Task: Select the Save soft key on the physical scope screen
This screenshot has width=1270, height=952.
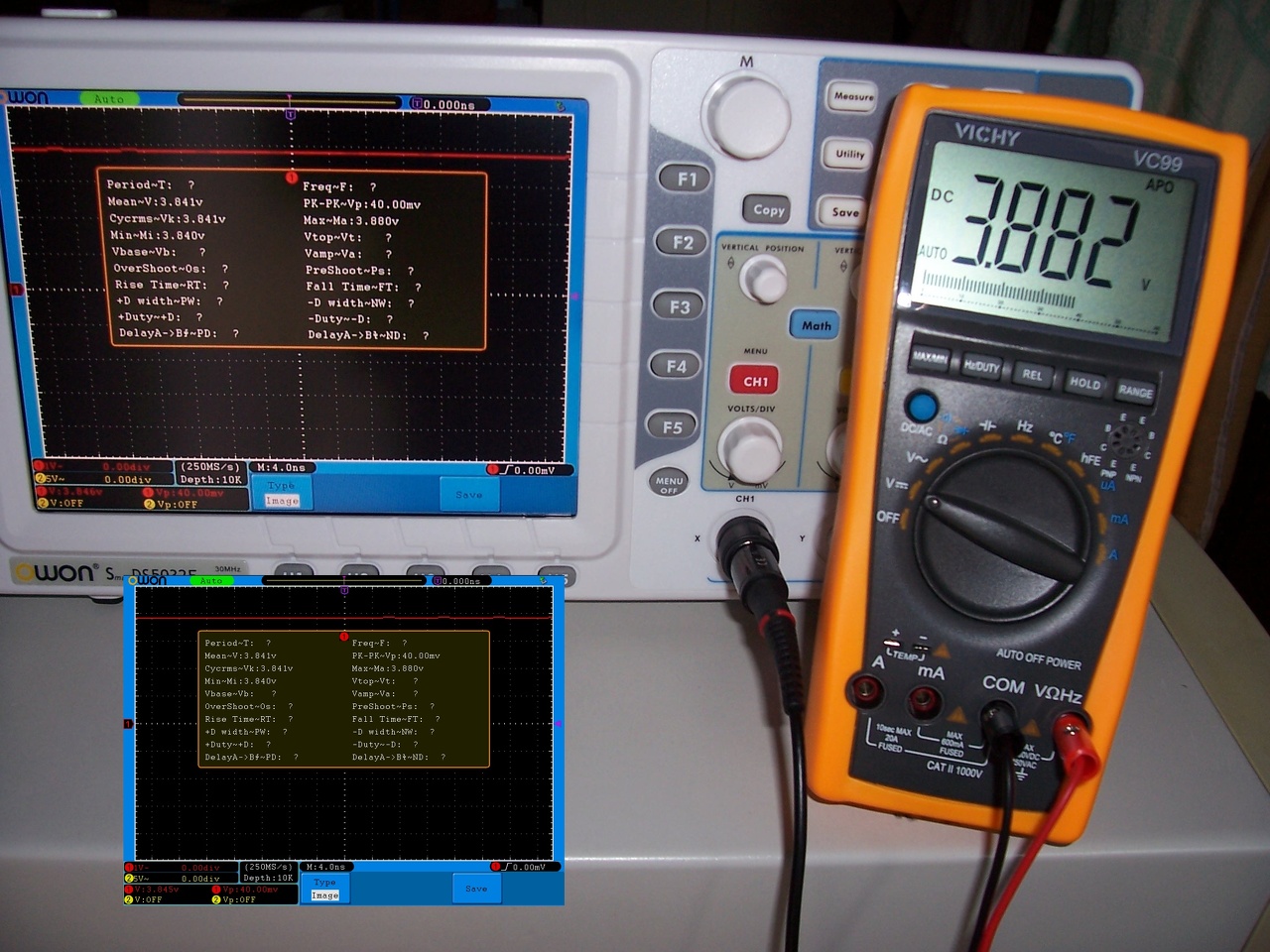Action: pyautogui.click(x=469, y=494)
